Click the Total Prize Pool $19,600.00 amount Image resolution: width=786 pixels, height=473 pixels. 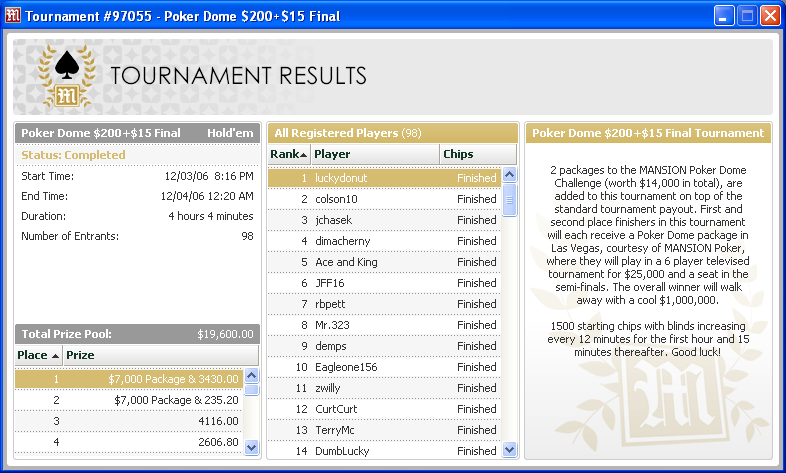pos(225,334)
